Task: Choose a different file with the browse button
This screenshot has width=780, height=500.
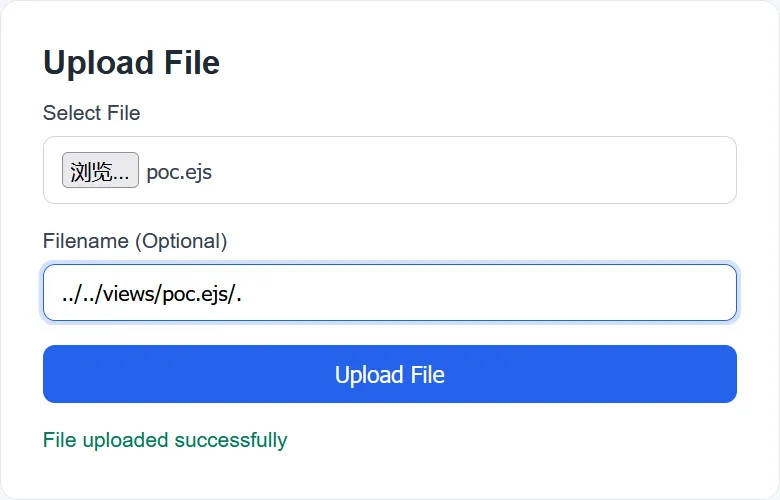Action: pos(100,171)
